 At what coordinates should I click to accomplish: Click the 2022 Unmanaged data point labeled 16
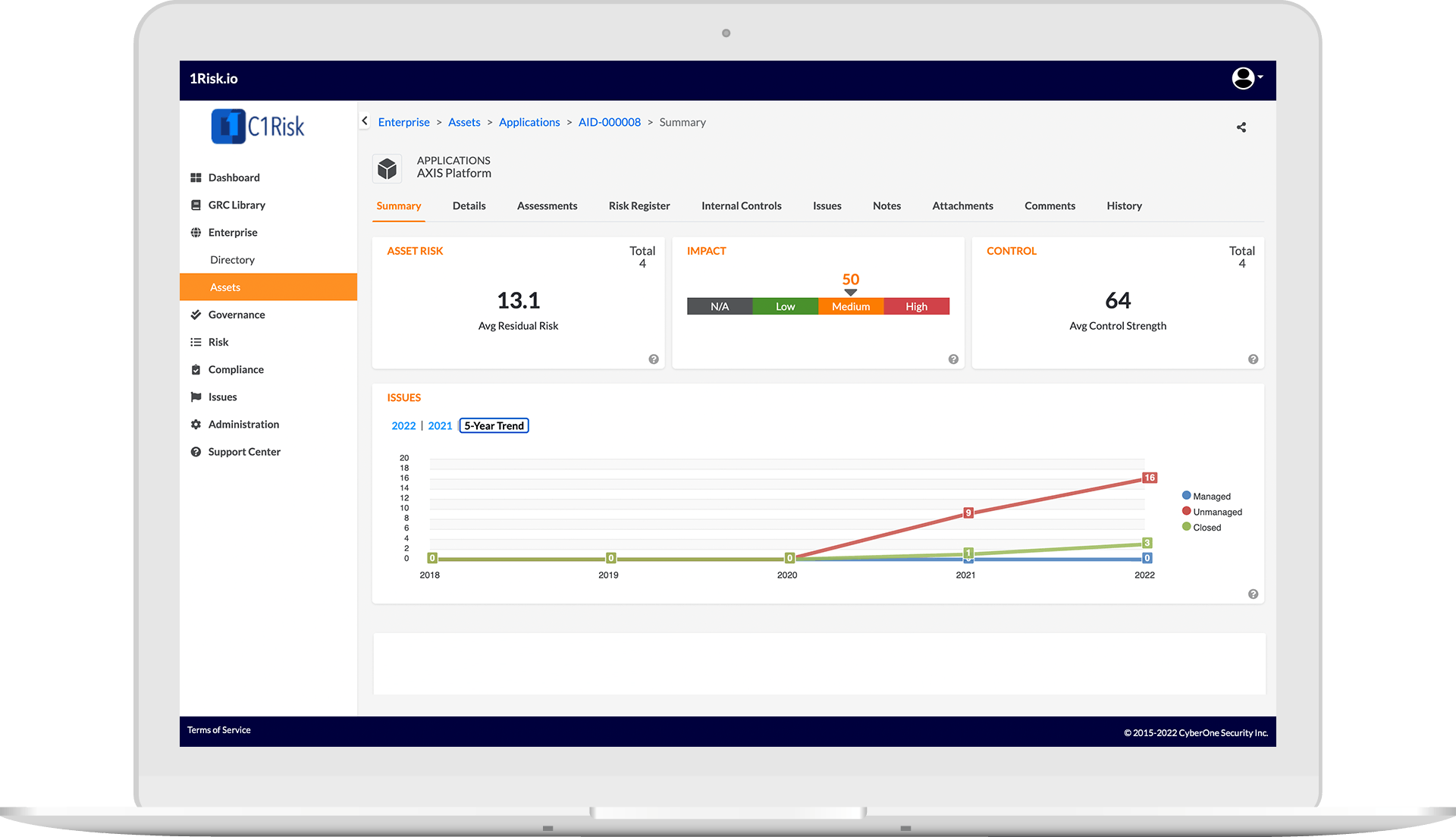(1149, 478)
